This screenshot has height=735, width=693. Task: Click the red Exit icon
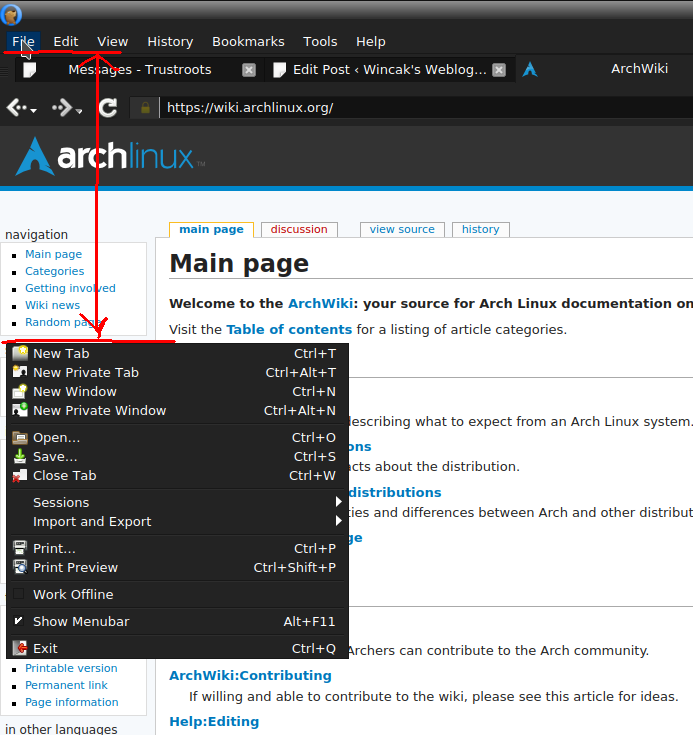click(20, 648)
